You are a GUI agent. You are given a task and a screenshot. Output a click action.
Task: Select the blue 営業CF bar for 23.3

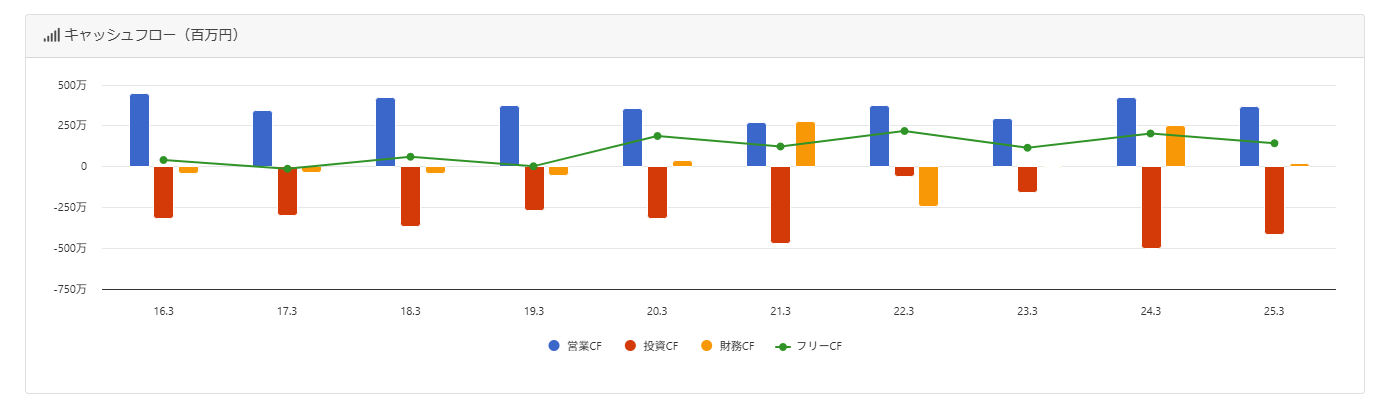(x=1002, y=143)
